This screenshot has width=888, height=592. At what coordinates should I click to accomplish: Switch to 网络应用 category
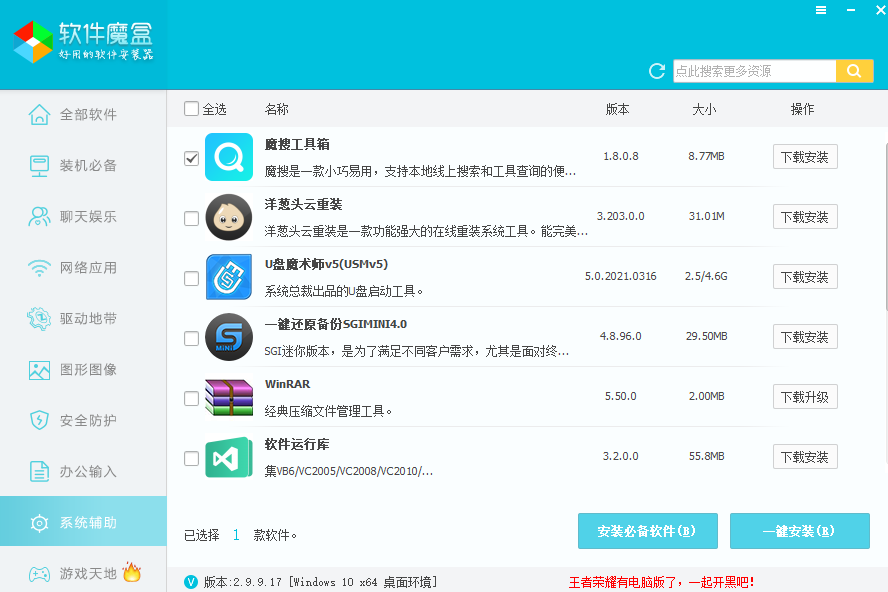tap(83, 267)
